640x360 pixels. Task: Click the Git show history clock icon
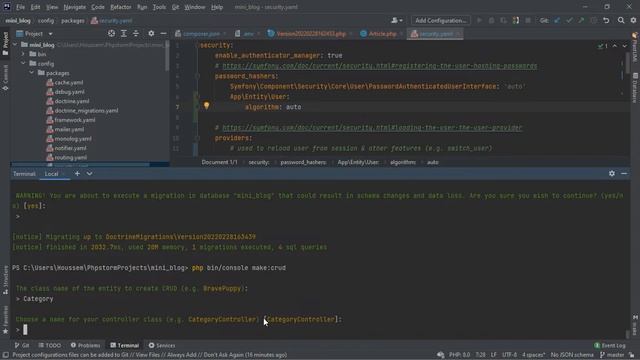(593, 20)
